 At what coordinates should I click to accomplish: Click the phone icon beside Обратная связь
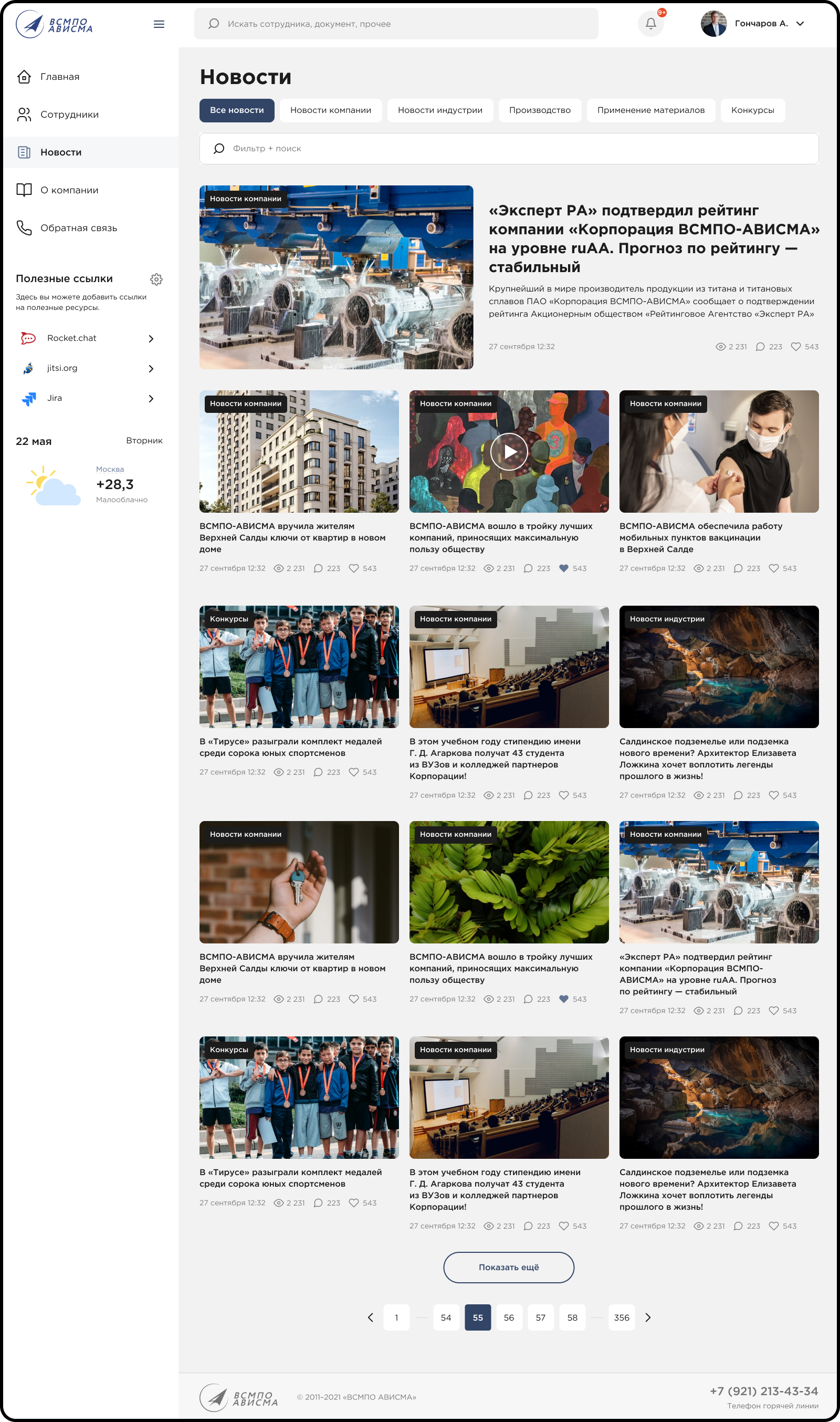tap(24, 228)
